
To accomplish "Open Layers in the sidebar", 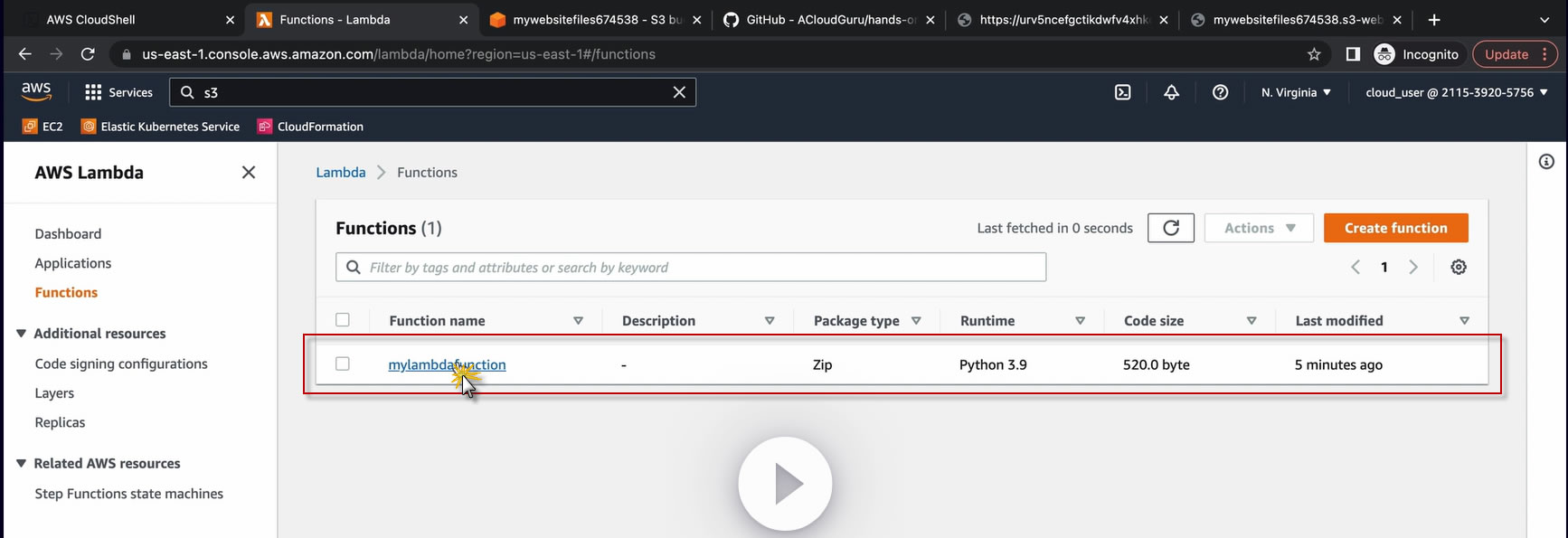I will tap(54, 393).
